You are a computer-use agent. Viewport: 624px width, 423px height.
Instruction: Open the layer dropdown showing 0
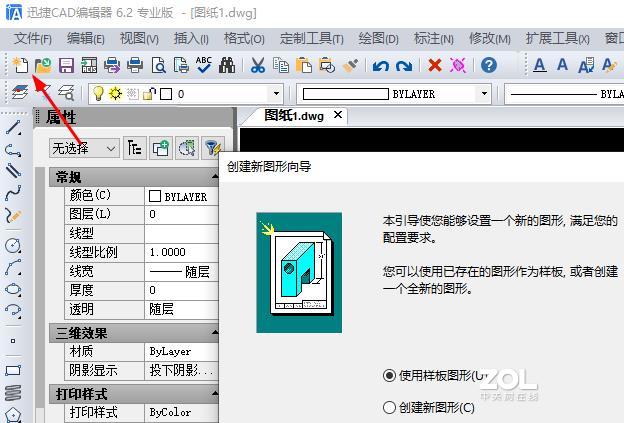276,94
